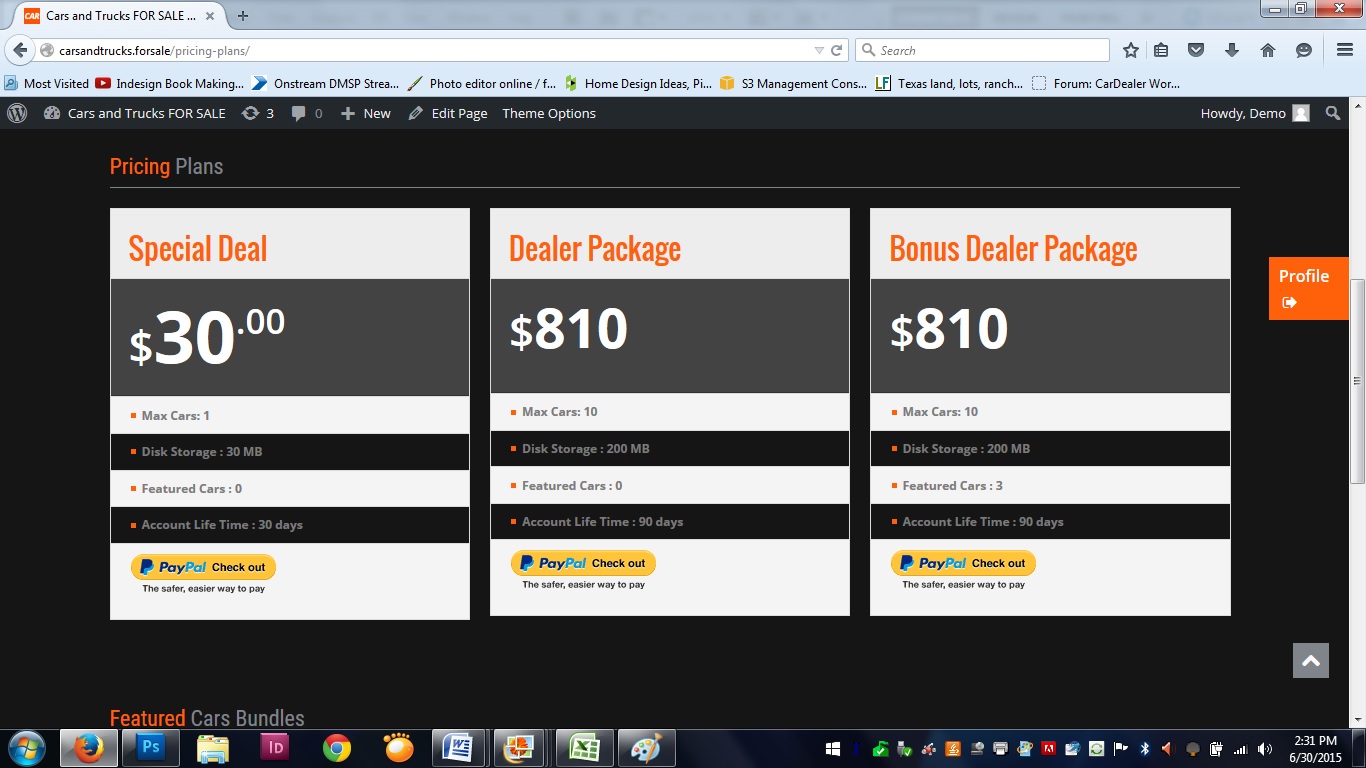Viewport: 1366px width, 768px height.
Task: Reload the page with the refresh icon
Action: (x=836, y=50)
